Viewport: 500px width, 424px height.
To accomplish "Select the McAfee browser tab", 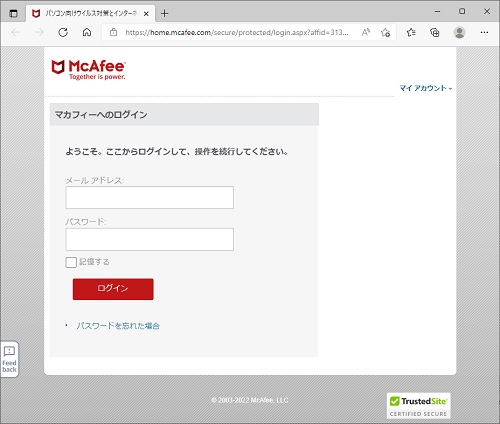I will (90, 14).
